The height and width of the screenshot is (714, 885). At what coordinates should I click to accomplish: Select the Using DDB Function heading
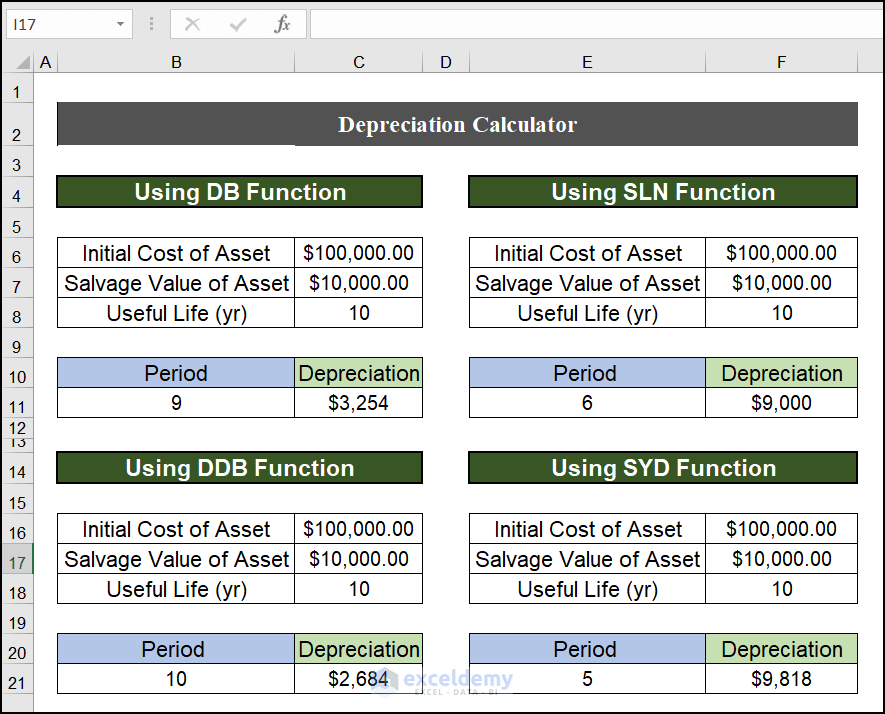click(x=240, y=468)
